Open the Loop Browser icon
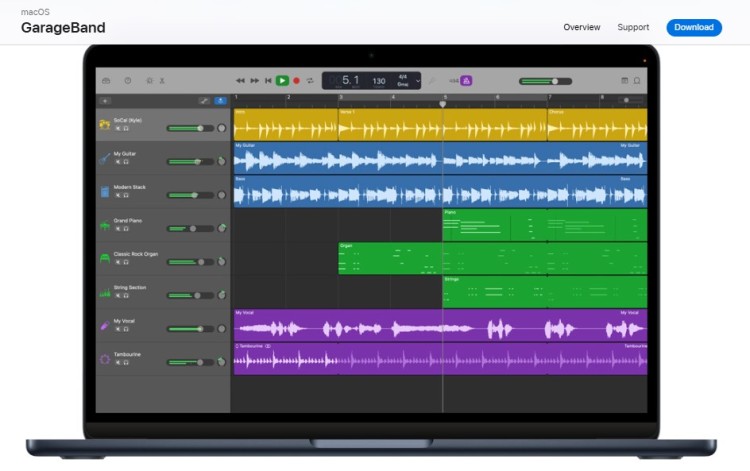Image resolution: width=750 pixels, height=471 pixels. pyautogui.click(x=637, y=81)
